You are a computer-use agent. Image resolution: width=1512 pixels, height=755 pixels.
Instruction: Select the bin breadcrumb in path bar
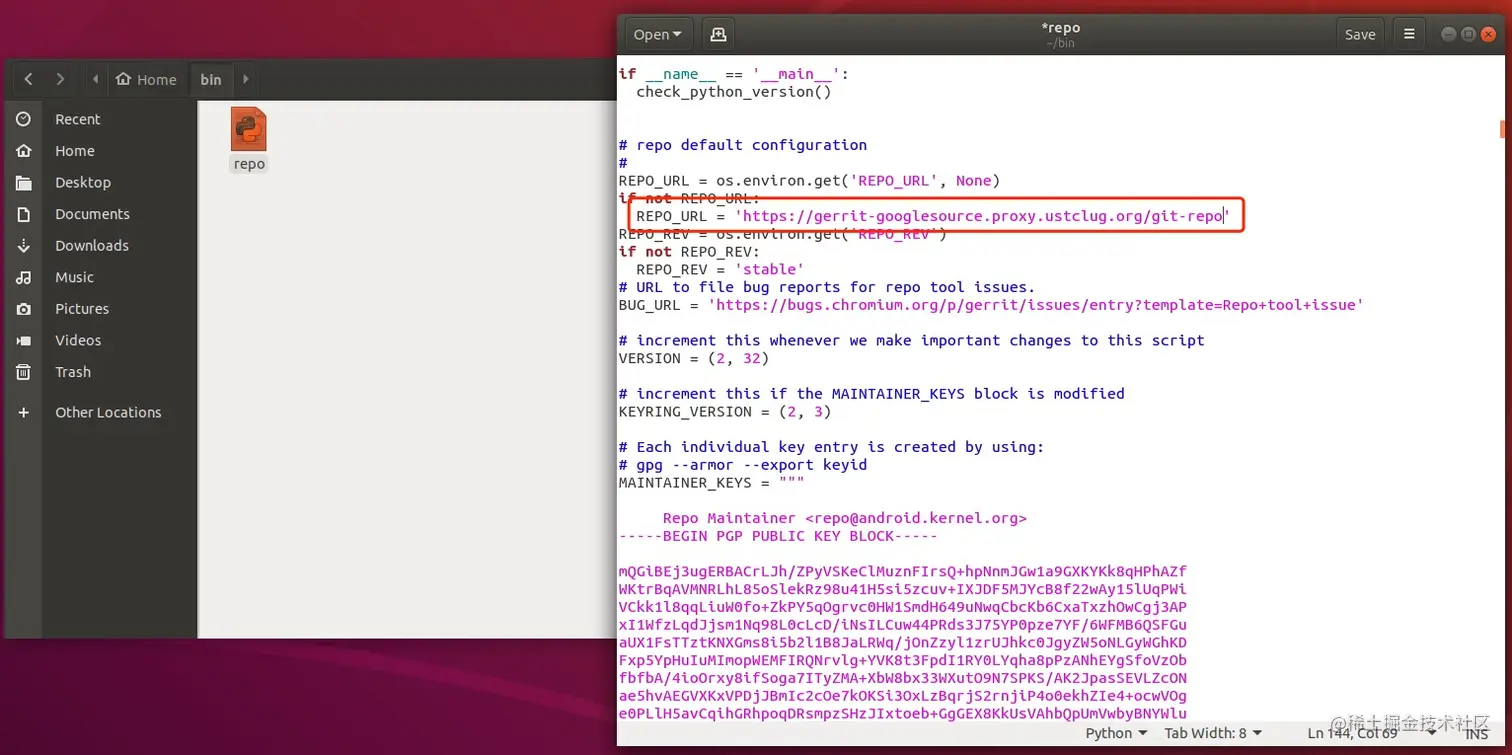click(x=211, y=79)
